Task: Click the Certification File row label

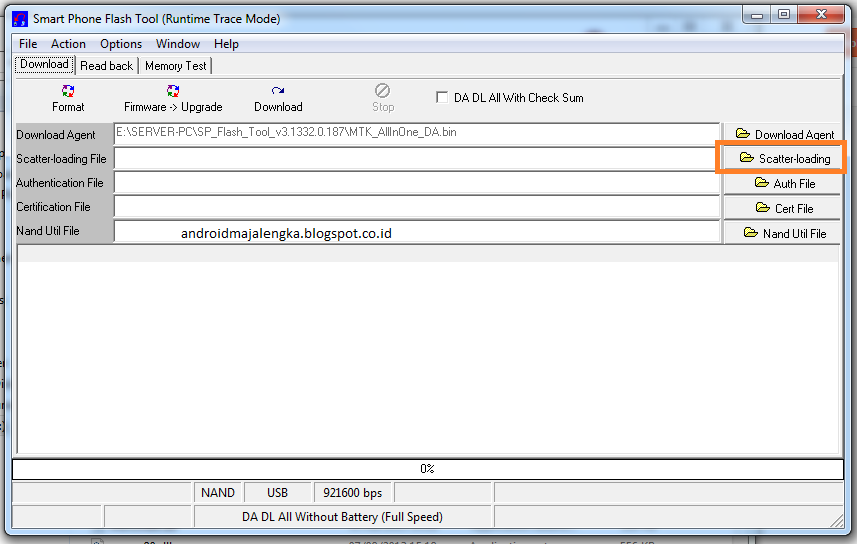Action: [x=53, y=207]
